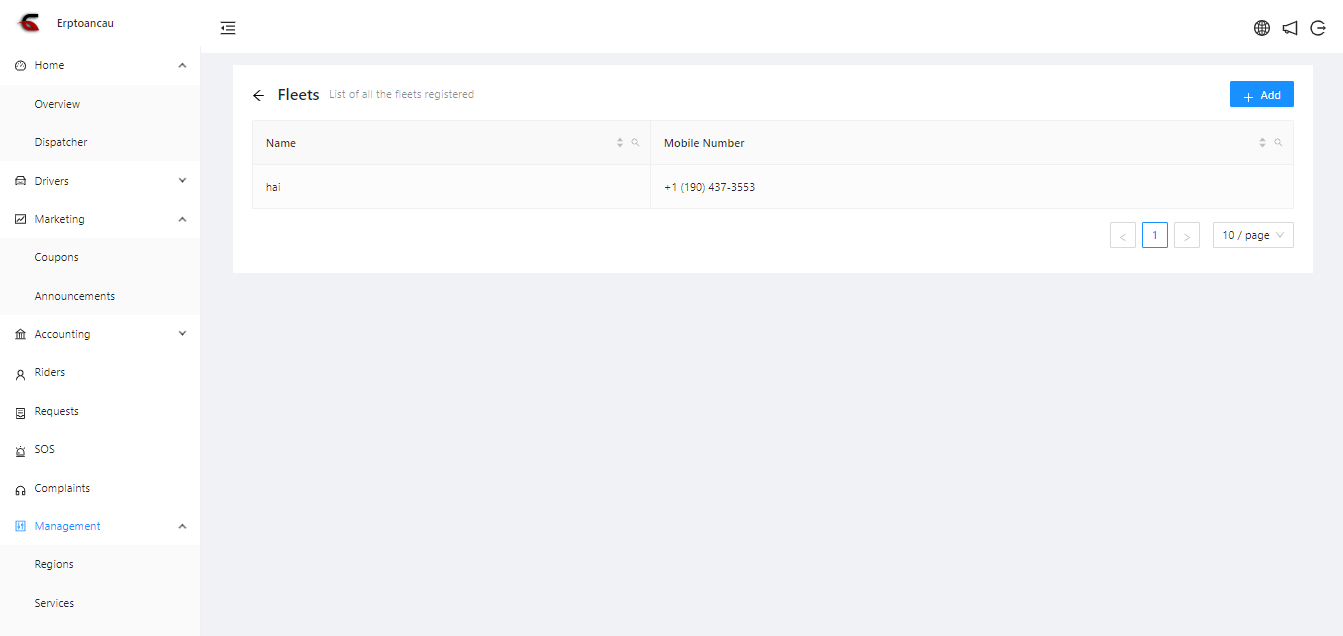Collapse the sidebar using the menu fold icon
Viewport: 1343px width, 636px height.
tap(228, 28)
